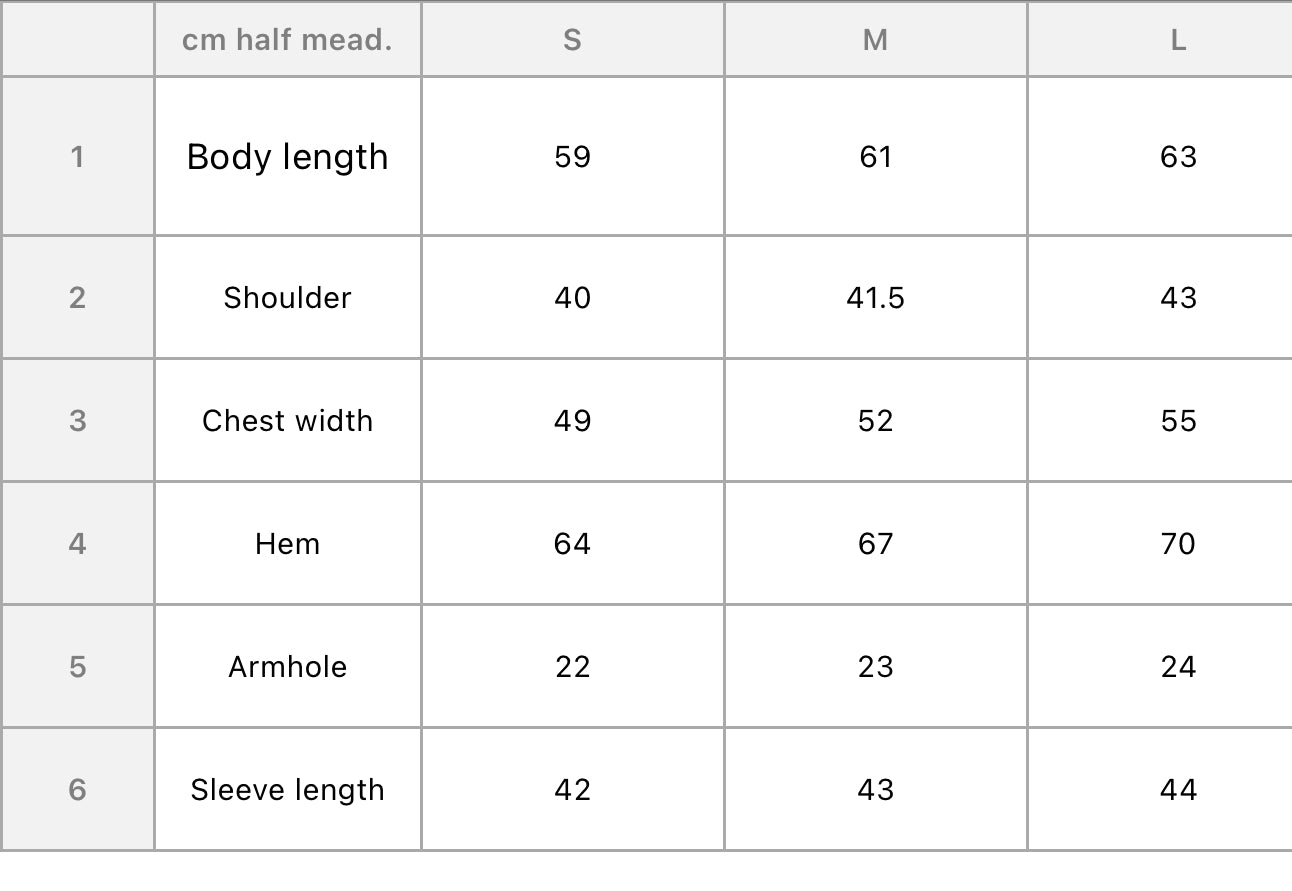Click the Armhole label cell
Viewport: 1292px width, 891px height.
click(x=288, y=667)
